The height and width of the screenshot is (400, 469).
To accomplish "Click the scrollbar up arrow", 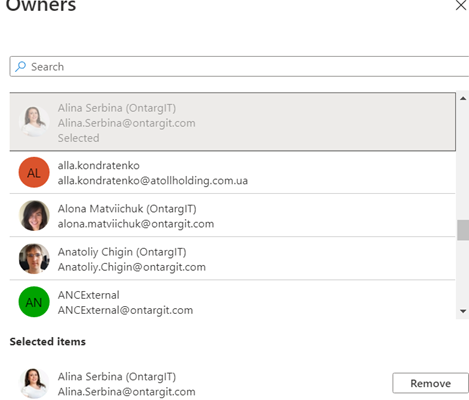I will (463, 98).
